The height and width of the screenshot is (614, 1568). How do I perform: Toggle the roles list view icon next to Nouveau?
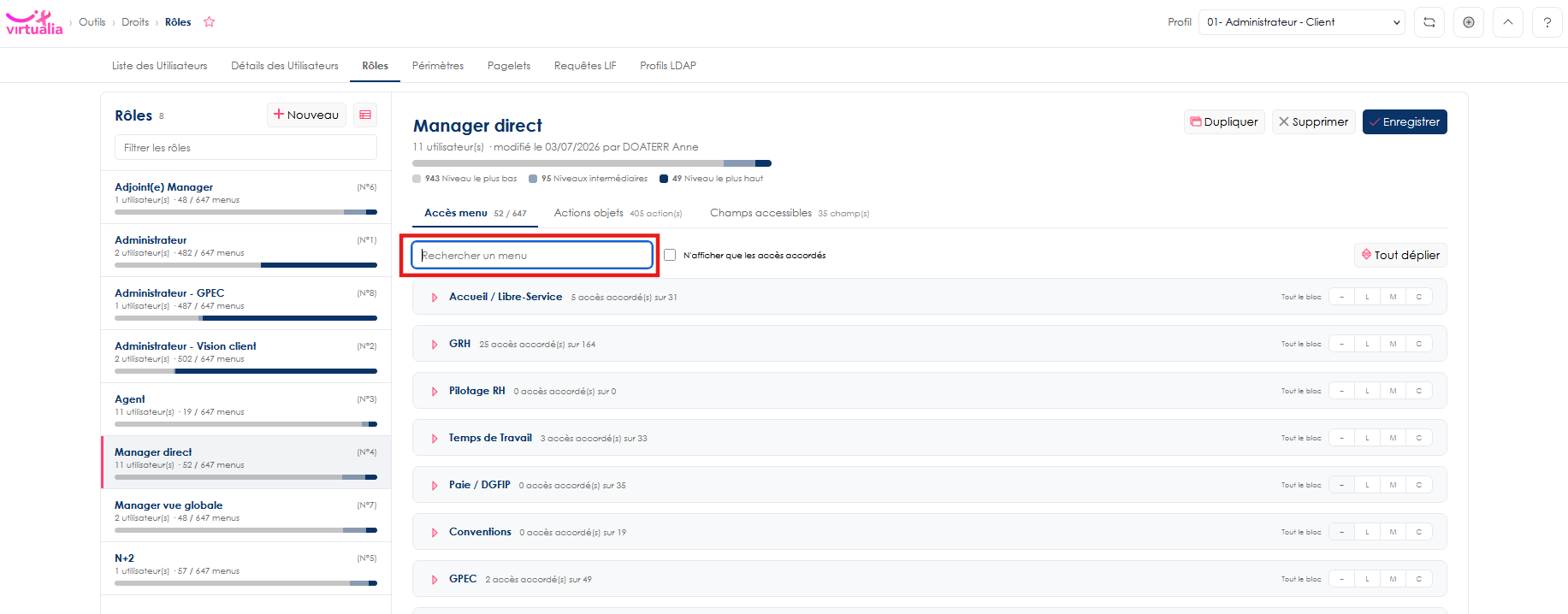pos(365,115)
